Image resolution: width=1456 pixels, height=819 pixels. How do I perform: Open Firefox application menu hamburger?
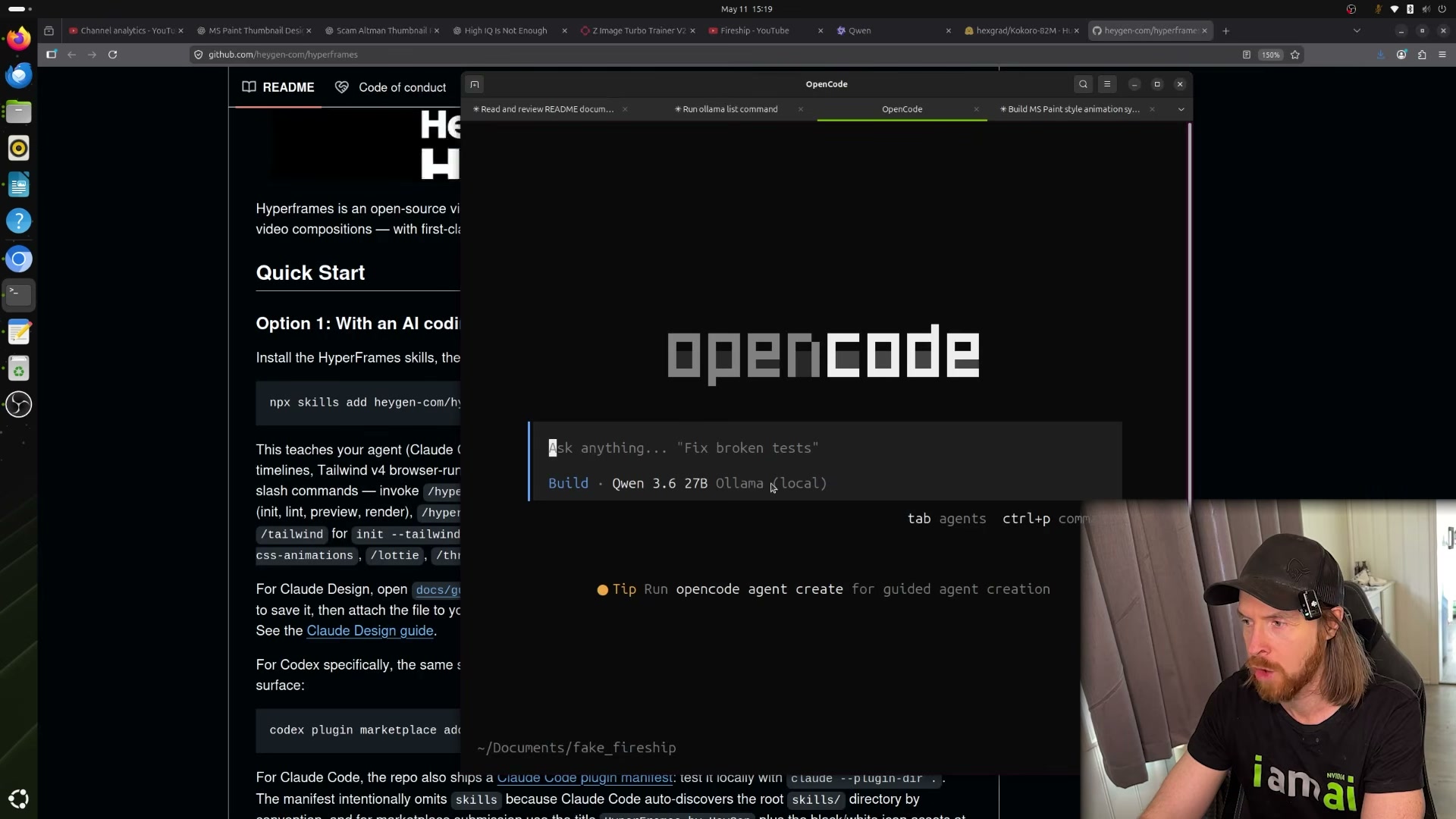point(1442,55)
